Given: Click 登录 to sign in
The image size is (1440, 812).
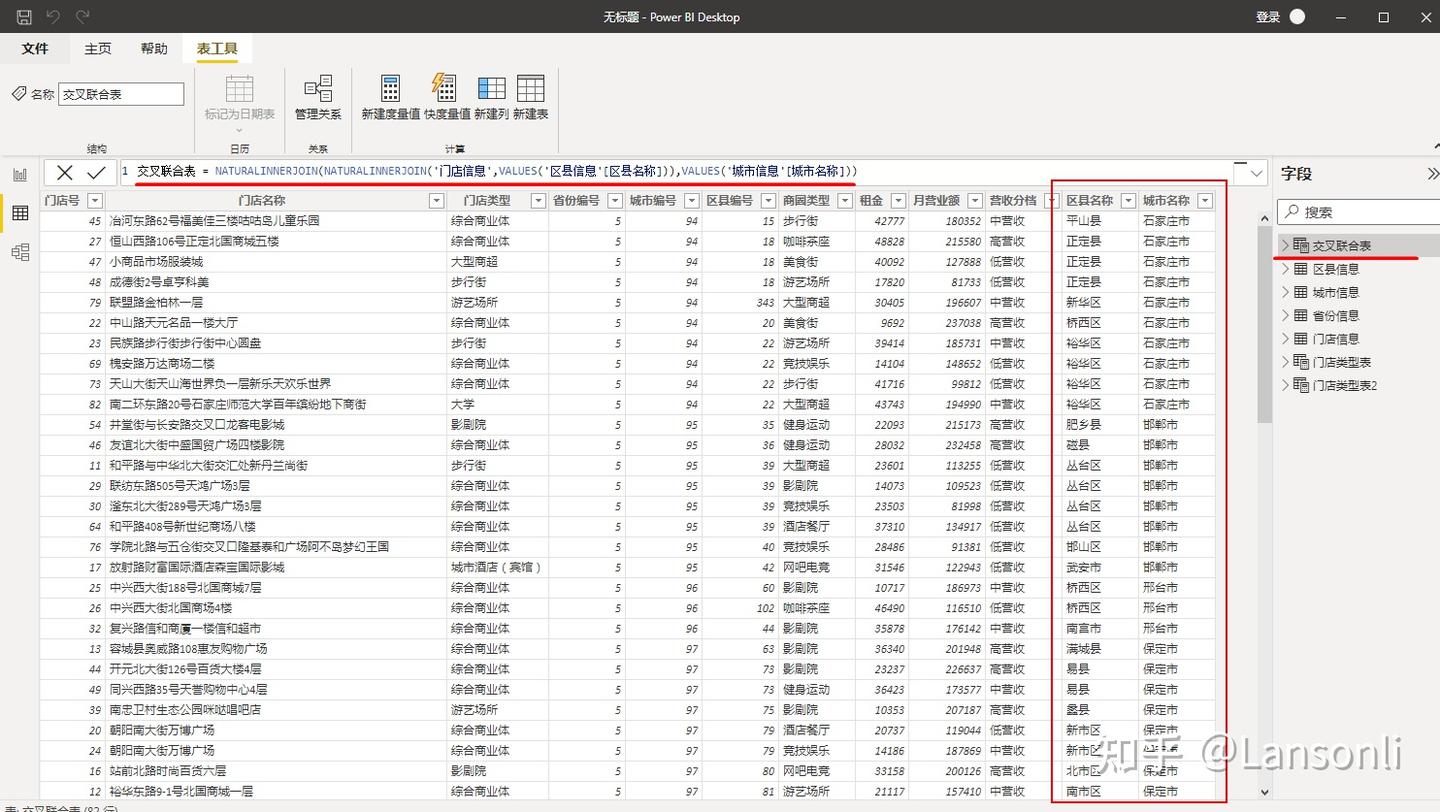Looking at the screenshot, I should click(x=1268, y=17).
